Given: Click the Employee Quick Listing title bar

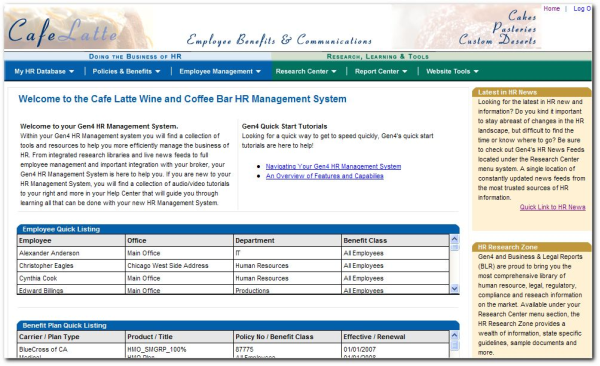Looking at the screenshot, I should (x=238, y=229).
